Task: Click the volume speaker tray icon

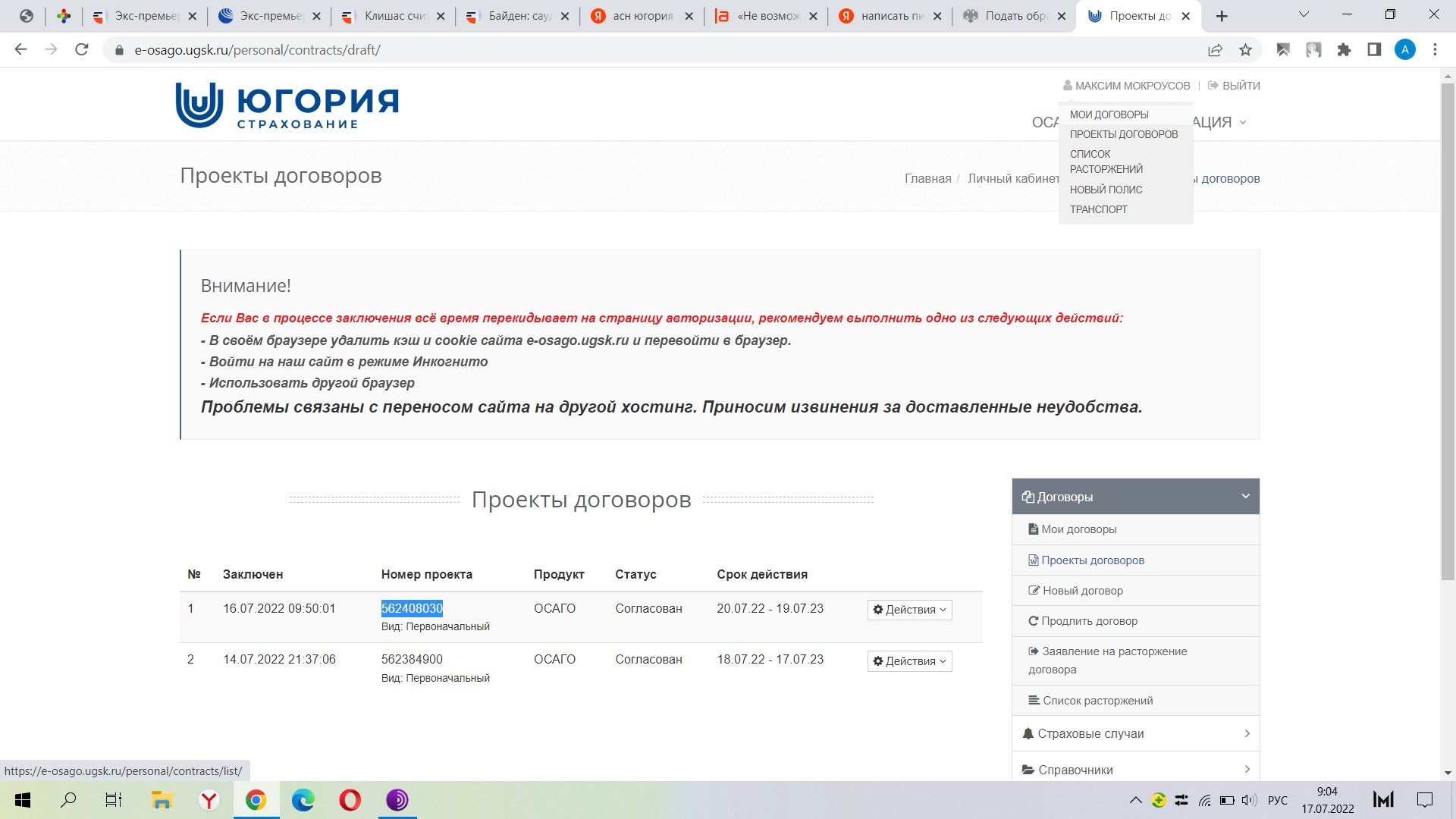Action: click(1250, 800)
